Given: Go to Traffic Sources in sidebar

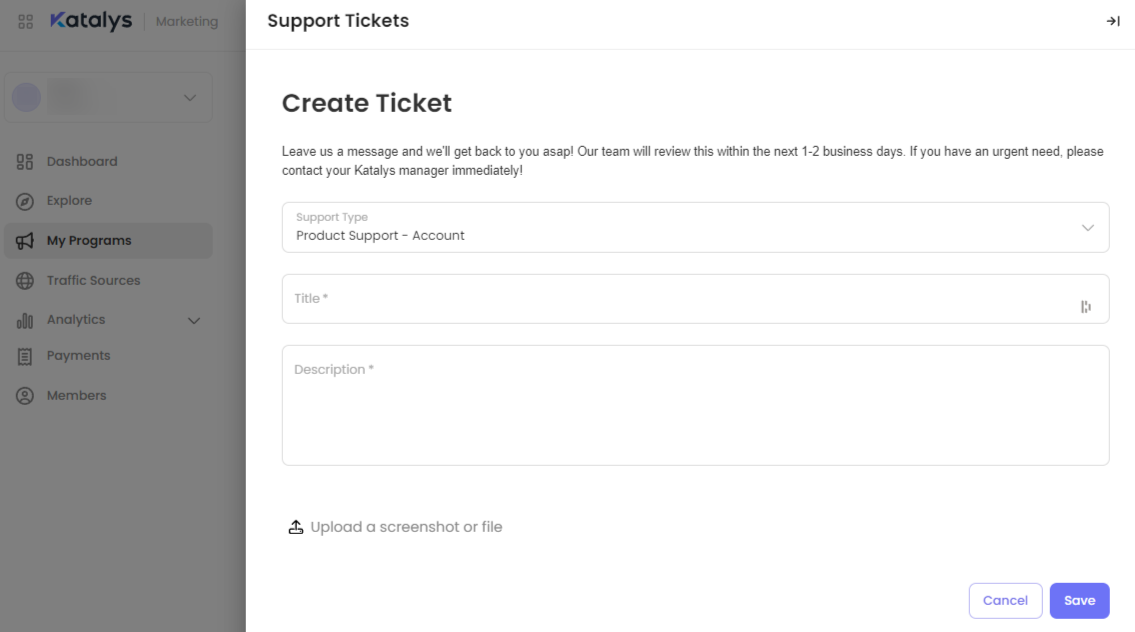Looking at the screenshot, I should [x=93, y=281].
